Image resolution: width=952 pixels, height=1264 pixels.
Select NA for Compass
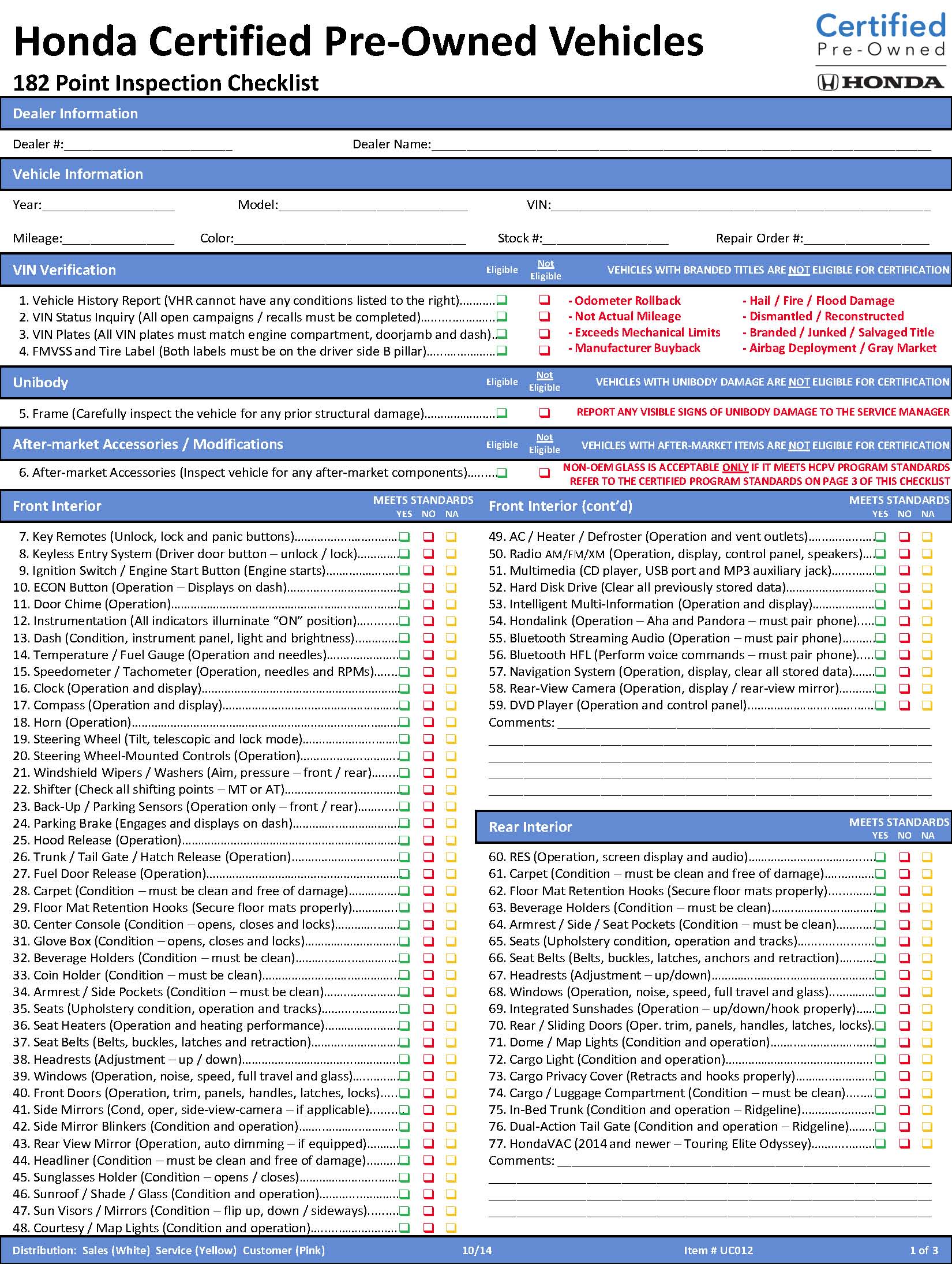pos(451,705)
